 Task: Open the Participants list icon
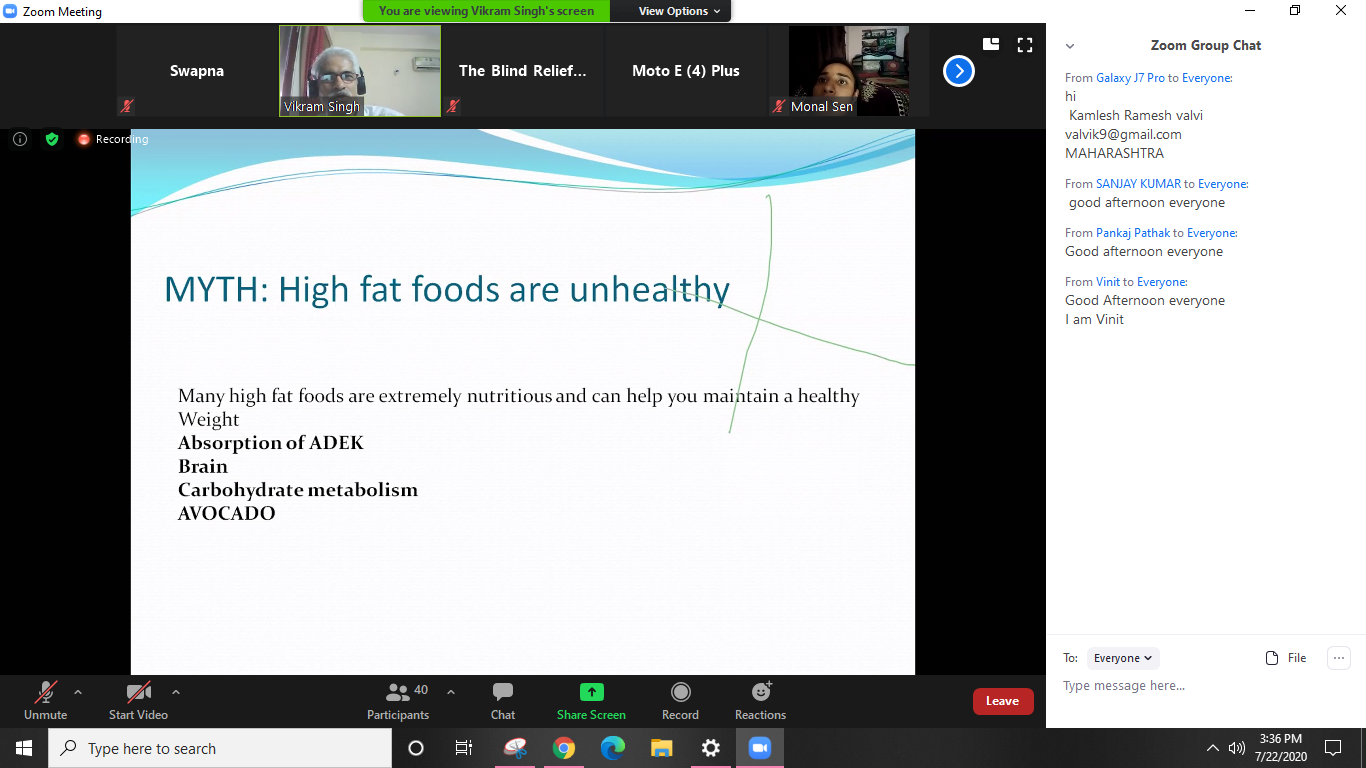pos(398,700)
